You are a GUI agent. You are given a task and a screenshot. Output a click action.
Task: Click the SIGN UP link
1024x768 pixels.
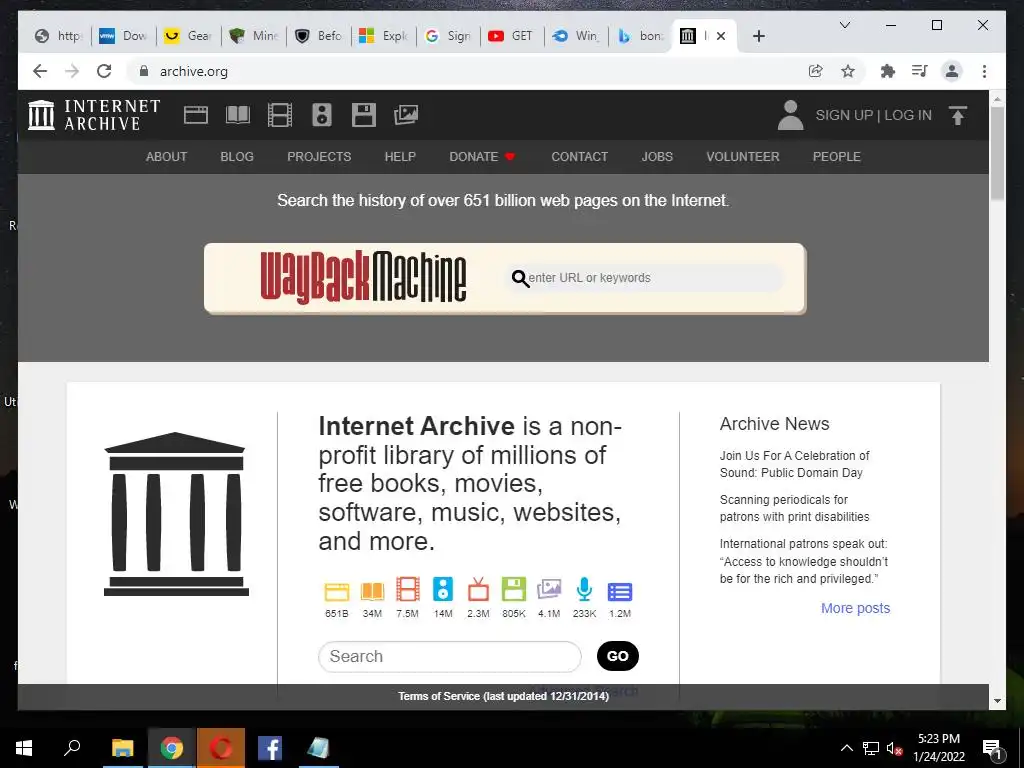tap(844, 115)
